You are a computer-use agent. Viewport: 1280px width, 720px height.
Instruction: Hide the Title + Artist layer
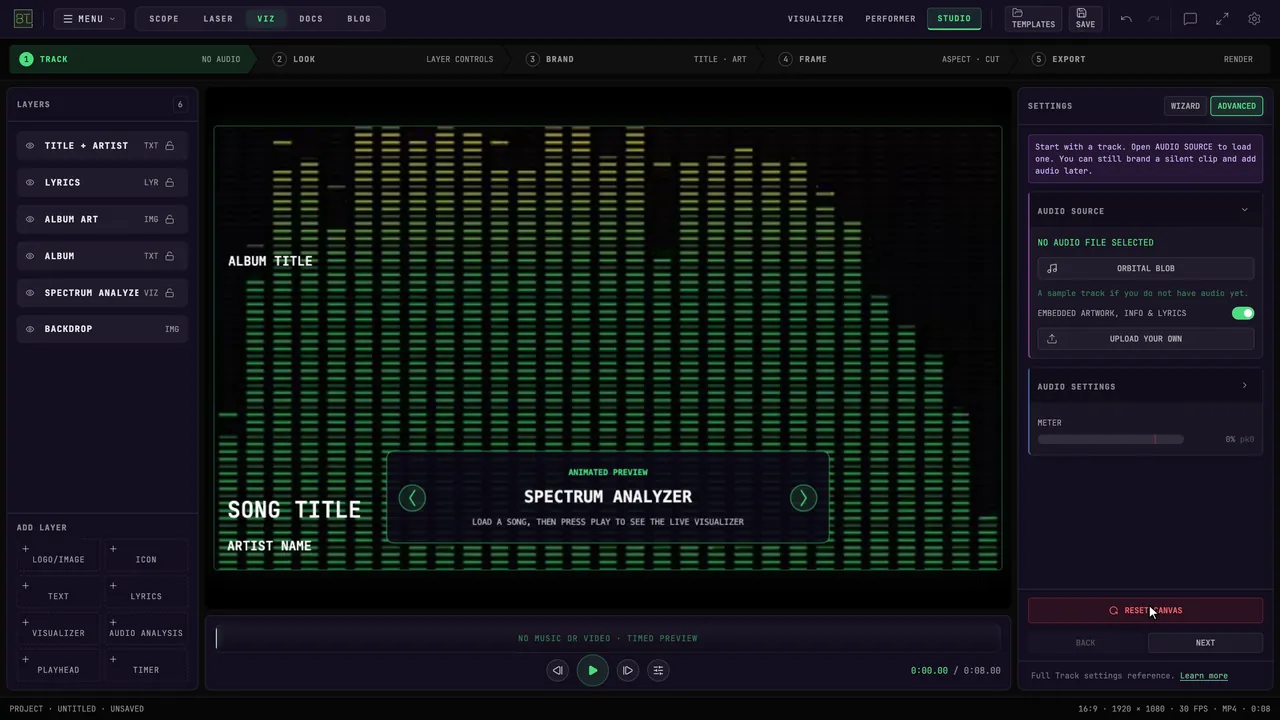tap(30, 146)
